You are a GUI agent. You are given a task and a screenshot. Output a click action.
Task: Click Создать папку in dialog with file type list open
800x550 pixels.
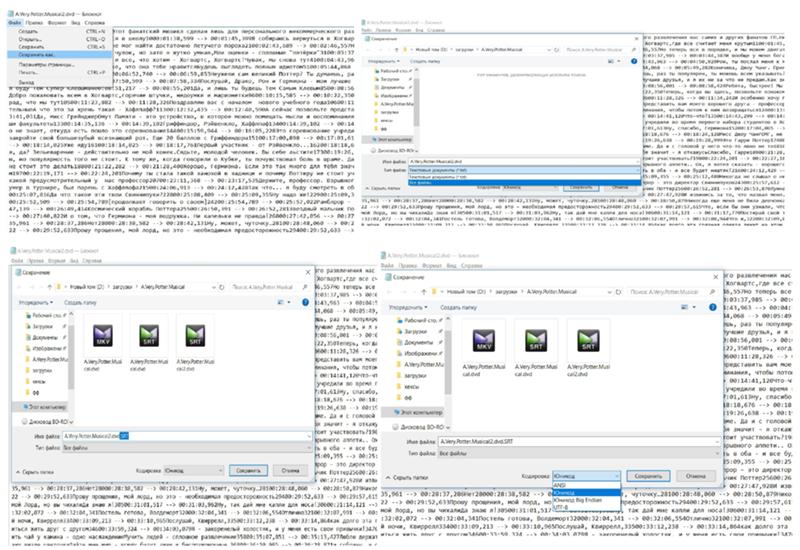424,61
